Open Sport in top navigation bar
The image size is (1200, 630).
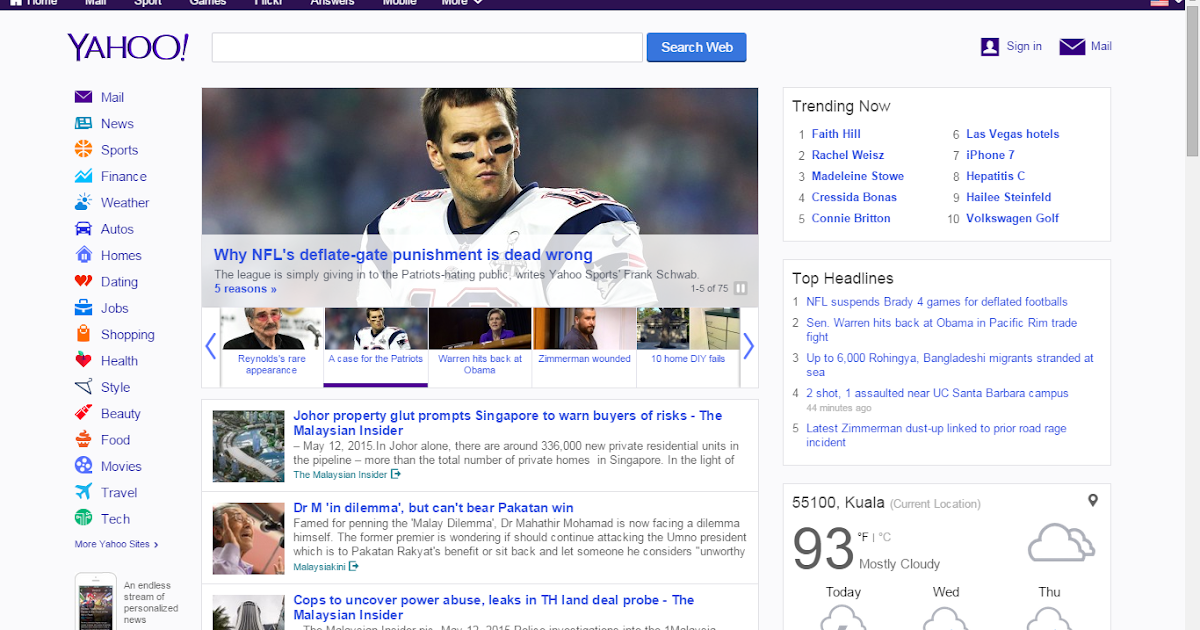coord(148,2)
